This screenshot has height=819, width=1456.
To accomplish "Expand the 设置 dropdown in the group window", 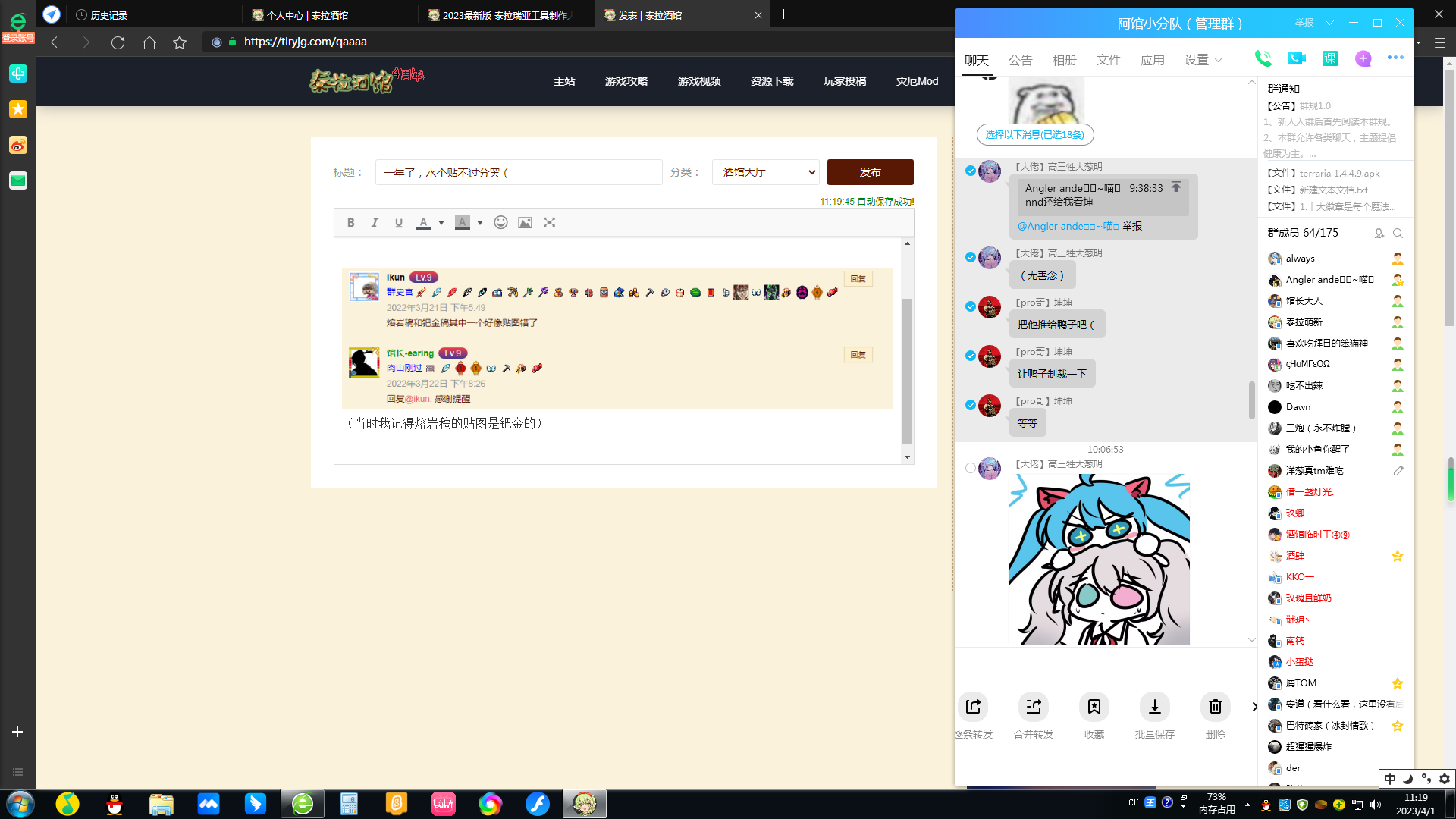I will [x=1203, y=60].
